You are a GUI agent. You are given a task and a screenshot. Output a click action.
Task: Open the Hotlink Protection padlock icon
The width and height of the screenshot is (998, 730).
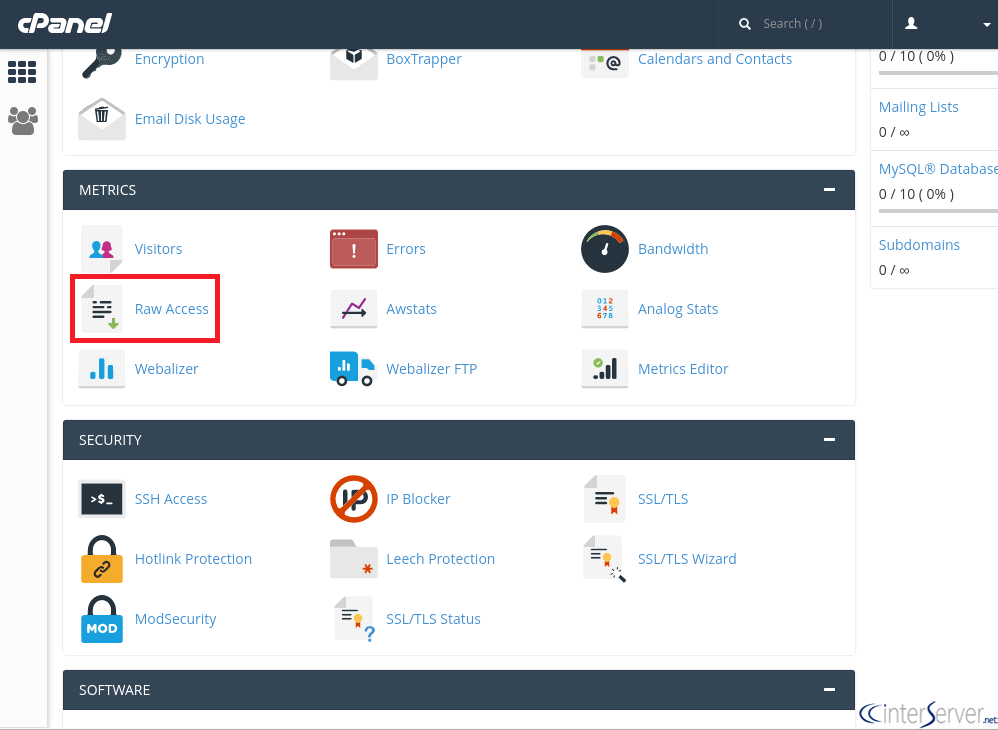point(102,559)
